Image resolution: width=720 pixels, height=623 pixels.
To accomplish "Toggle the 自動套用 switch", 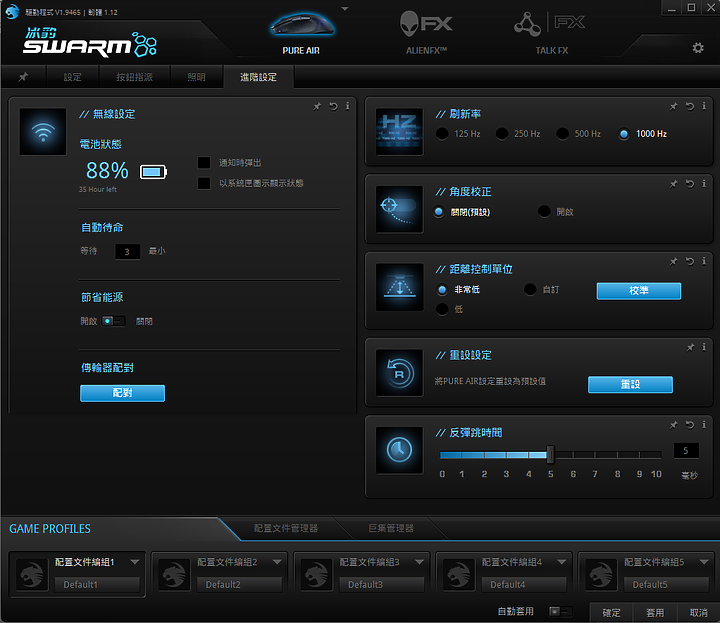I will (x=561, y=612).
